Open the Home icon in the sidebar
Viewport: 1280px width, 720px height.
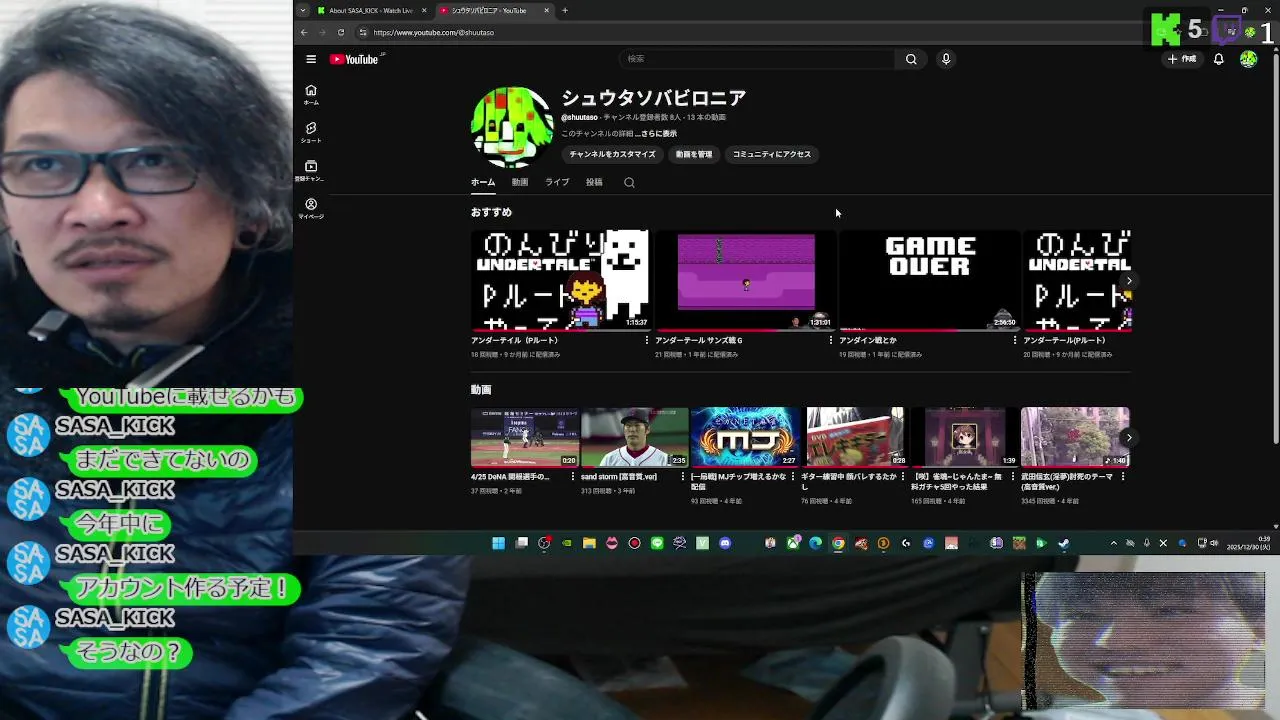[311, 94]
